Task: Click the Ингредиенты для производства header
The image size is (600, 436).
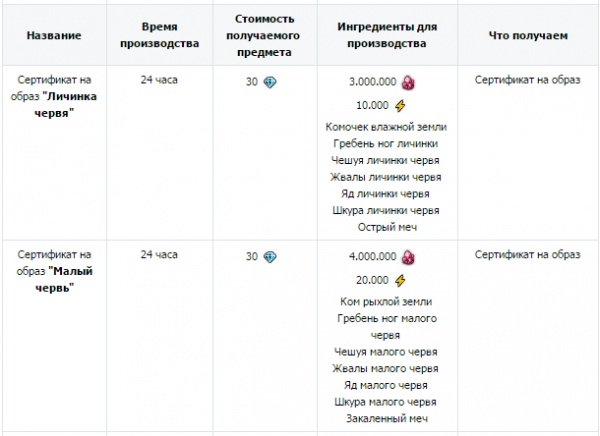Action: point(387,35)
